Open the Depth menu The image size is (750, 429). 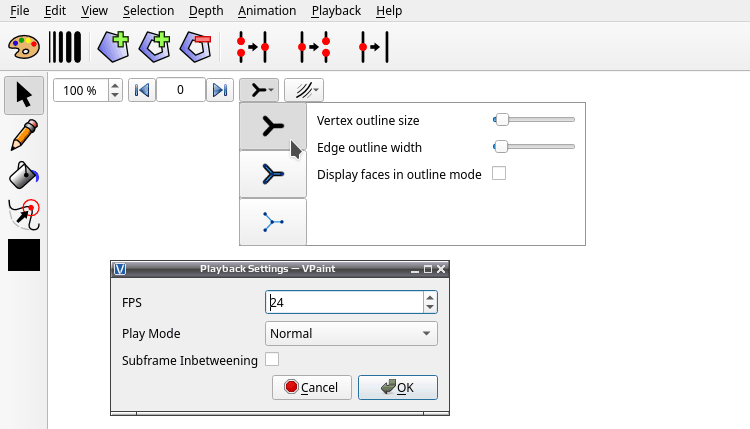(x=206, y=11)
